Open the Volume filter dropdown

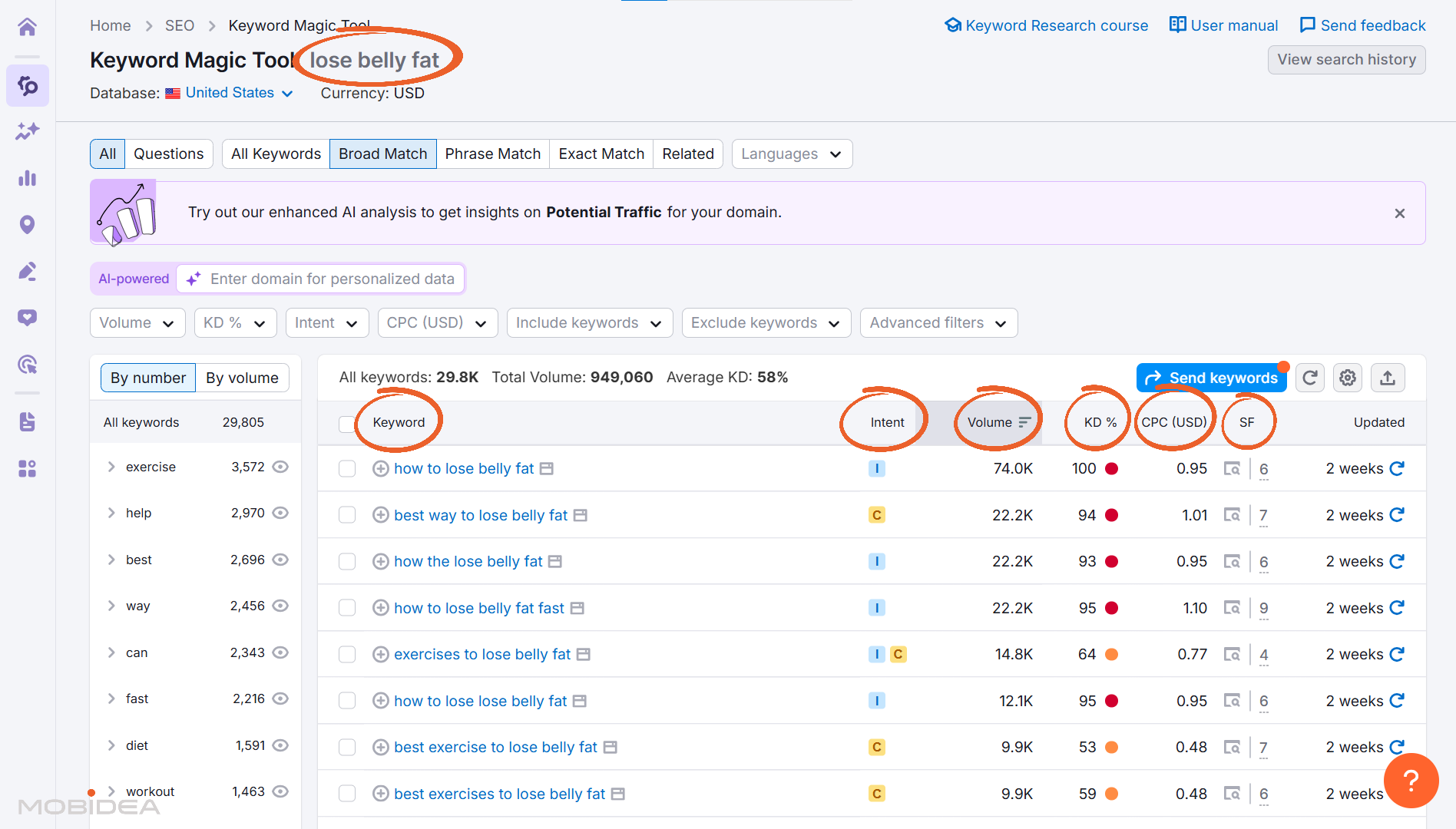click(137, 323)
